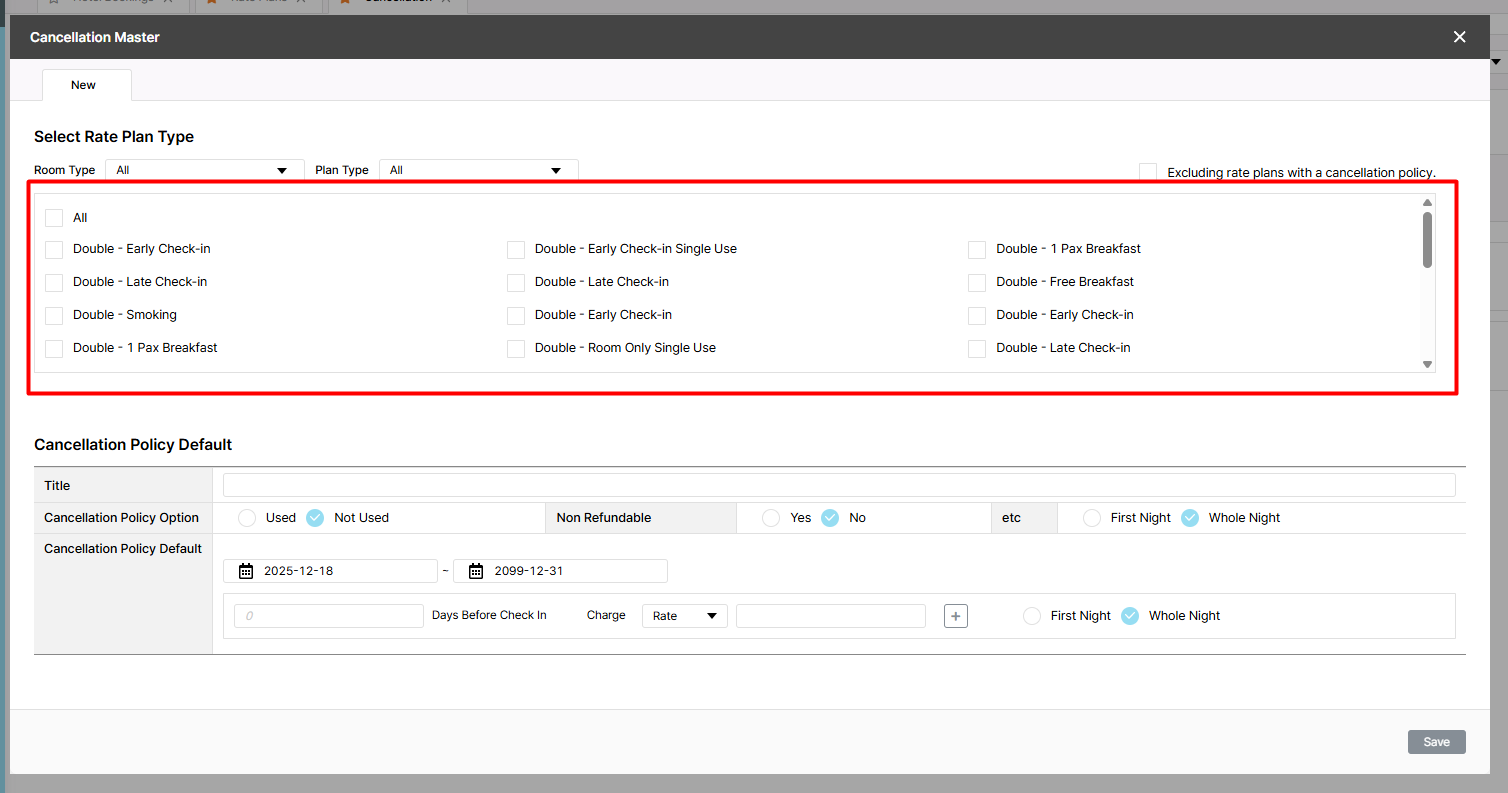Switch to the New tab
The image size is (1508, 793).
pos(84,85)
